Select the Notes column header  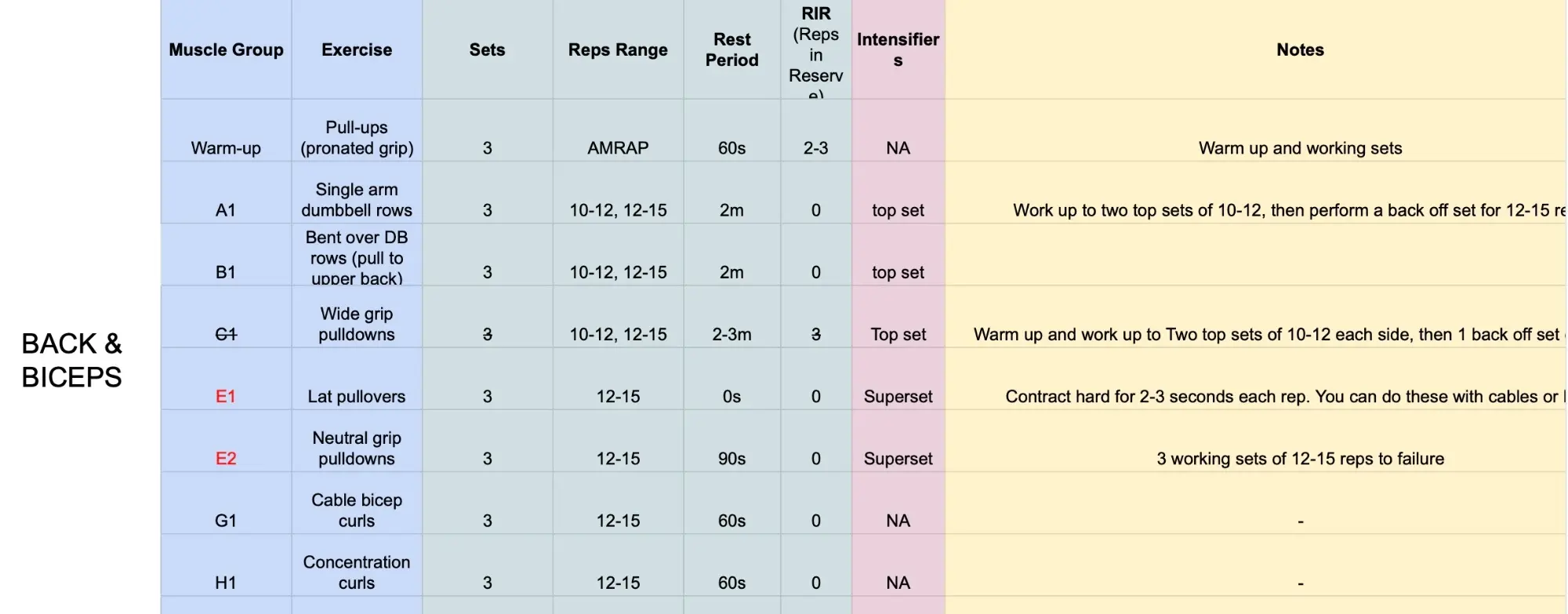pyautogui.click(x=1300, y=49)
